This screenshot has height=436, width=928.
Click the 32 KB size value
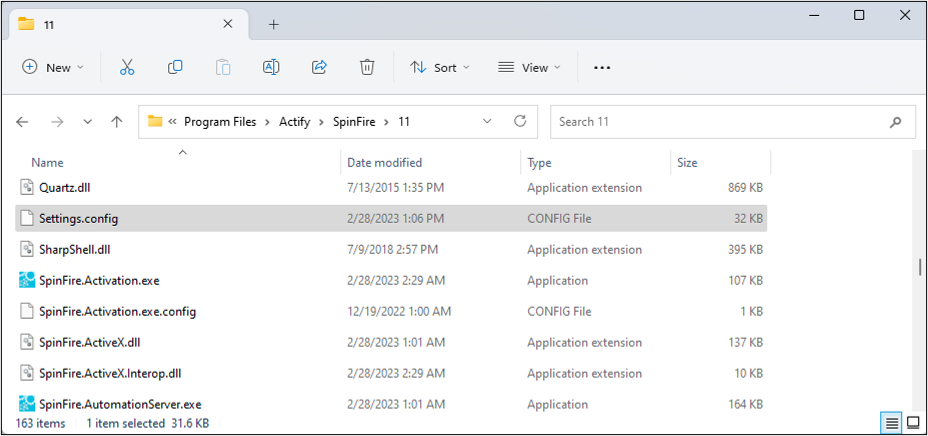point(748,218)
